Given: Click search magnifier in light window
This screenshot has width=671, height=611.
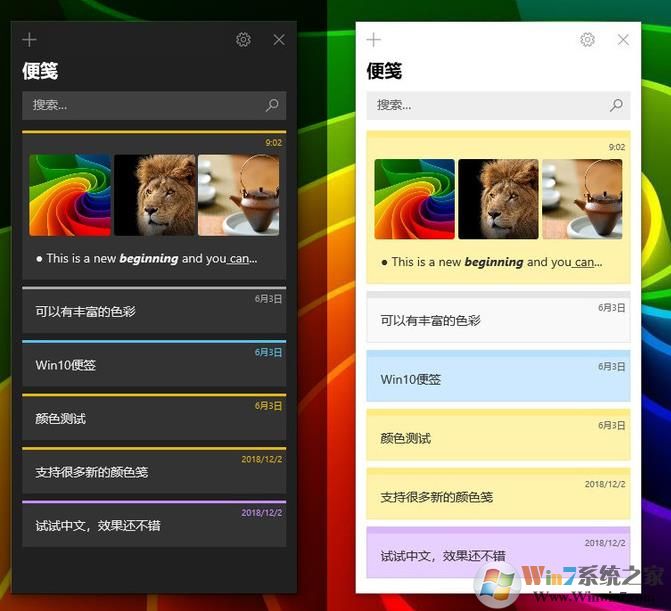Looking at the screenshot, I should coord(616,105).
